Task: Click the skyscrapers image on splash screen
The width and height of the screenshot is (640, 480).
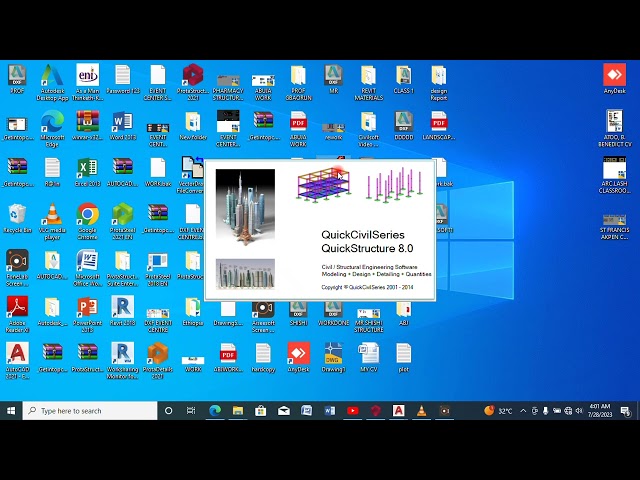Action: pyautogui.click(x=245, y=207)
